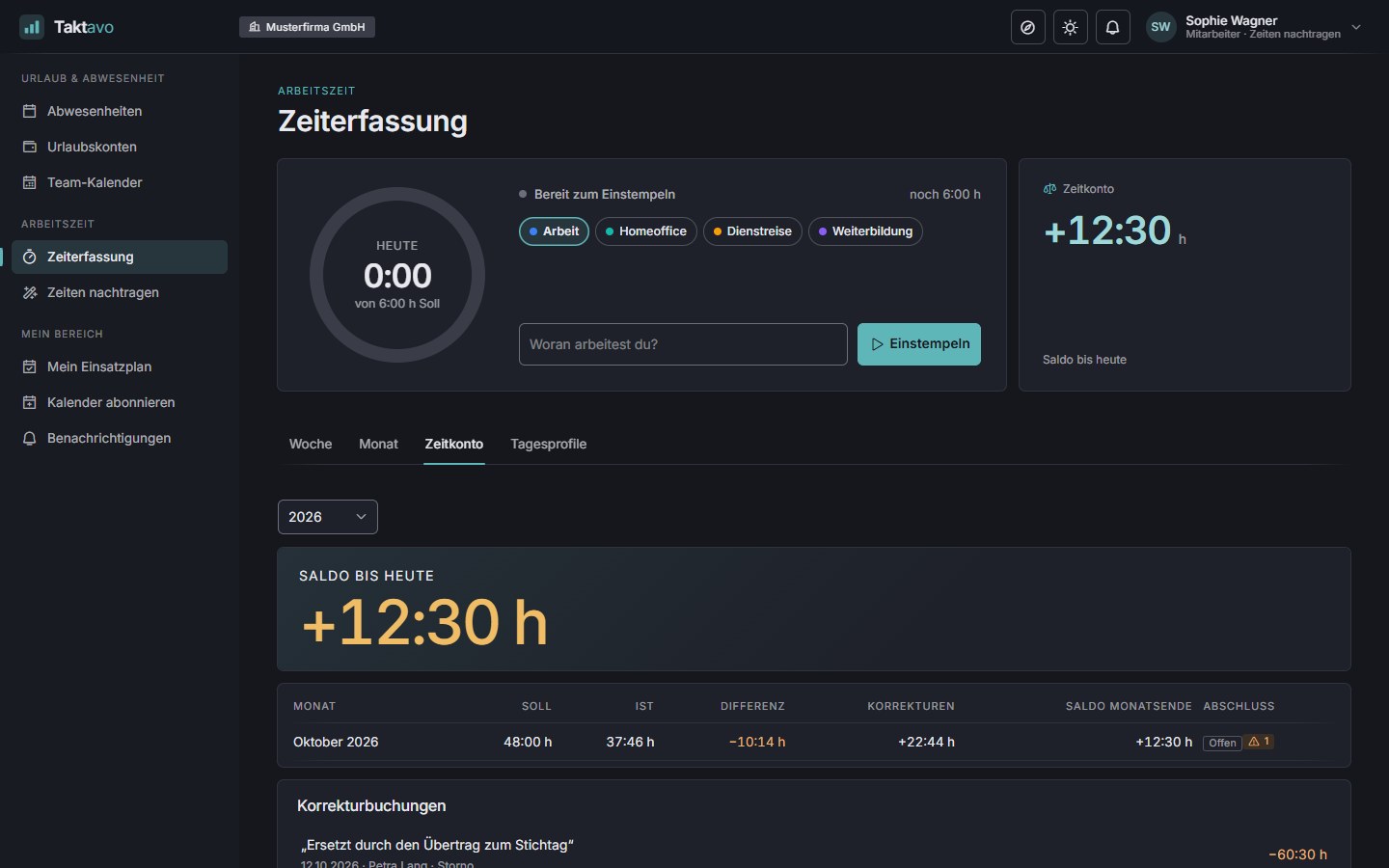Select the Dienstreise activity chip
Viewport: 1389px width, 868px height.
(x=752, y=231)
